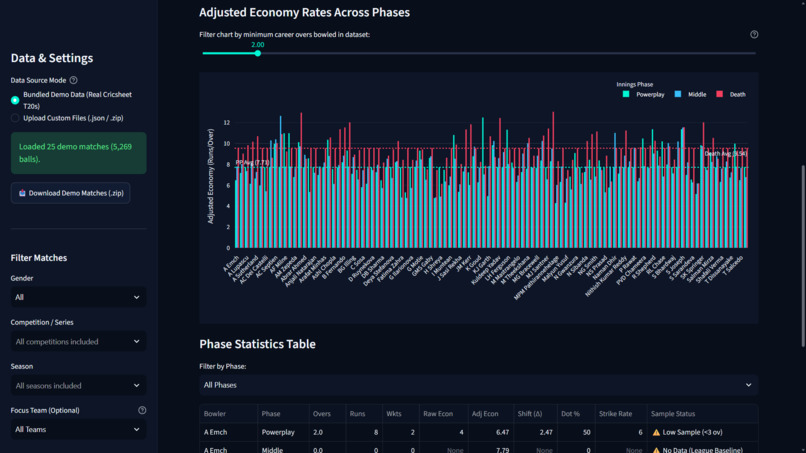This screenshot has width=806, height=453.
Task: Click Loaded 25 demo matches message
Action: [x=78, y=153]
